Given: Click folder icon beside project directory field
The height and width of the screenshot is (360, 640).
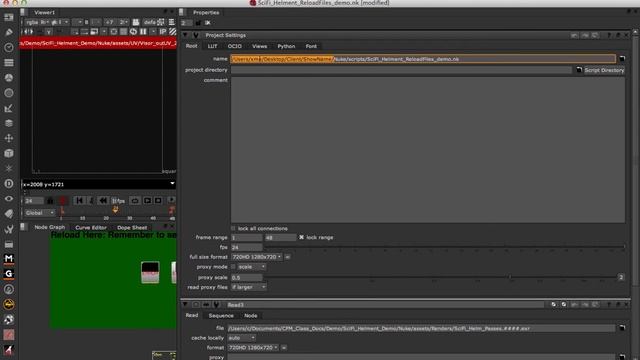Looking at the screenshot, I should [579, 70].
